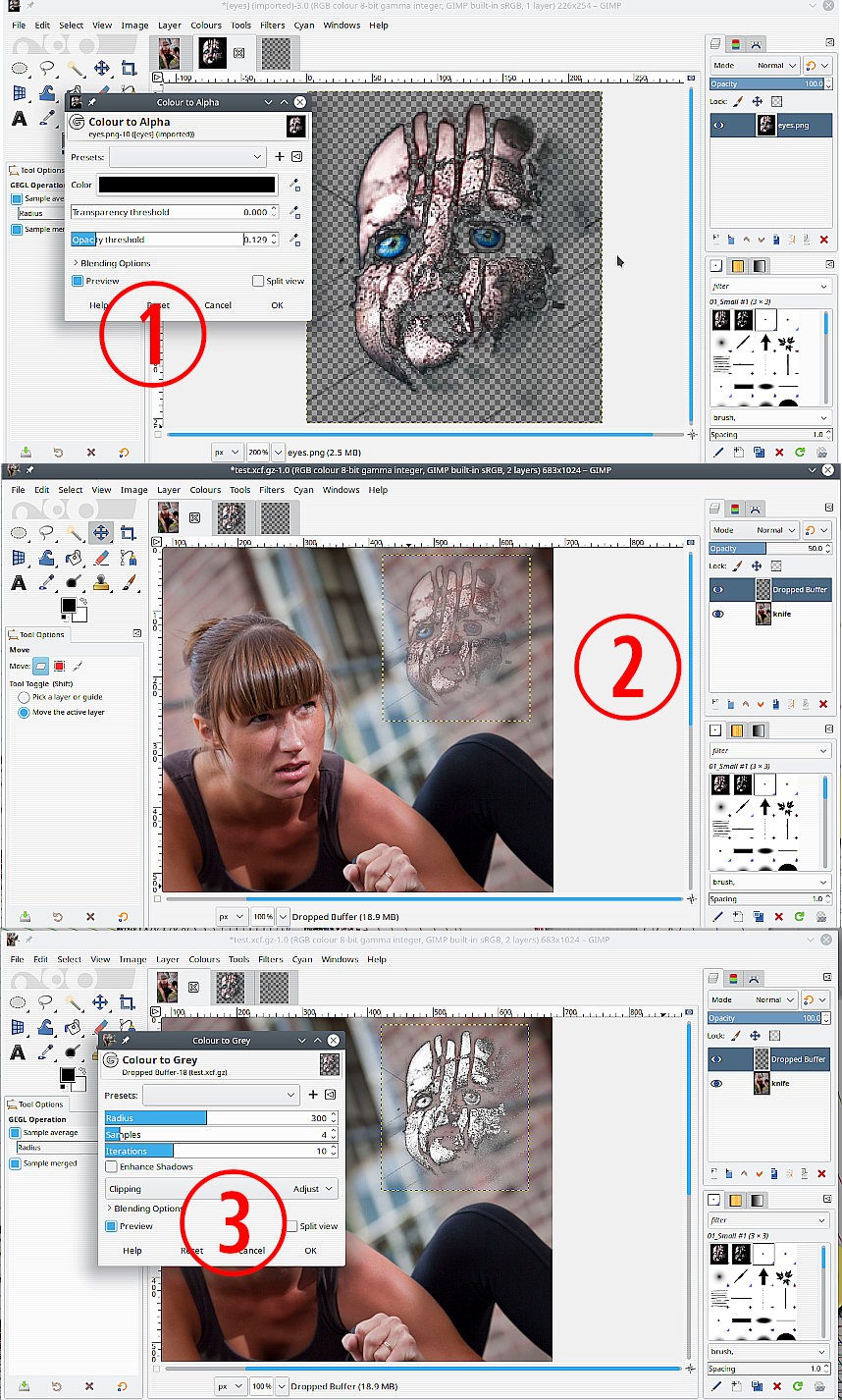Screen dimensions: 842x1400
Task: Select Move the active layer radio
Action: pos(24,712)
